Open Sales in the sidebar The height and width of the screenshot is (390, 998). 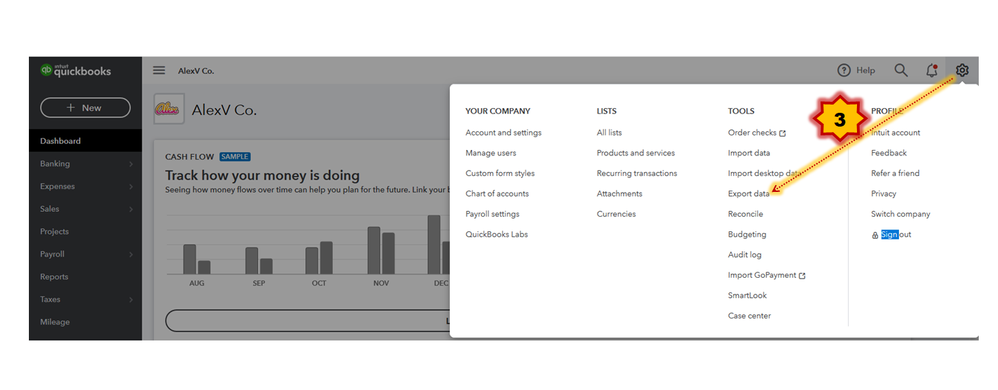tap(50, 209)
